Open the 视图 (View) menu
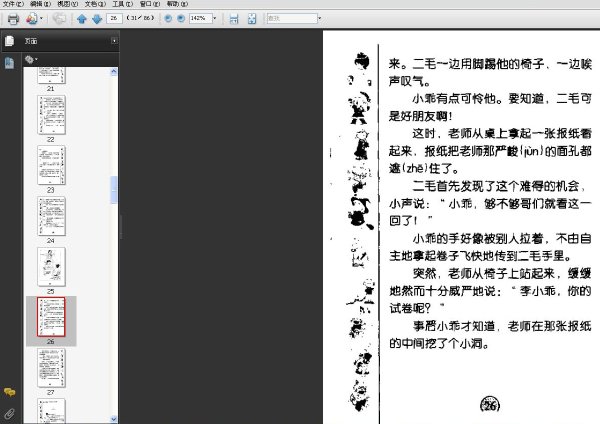The height and width of the screenshot is (424, 600). (x=67, y=4)
